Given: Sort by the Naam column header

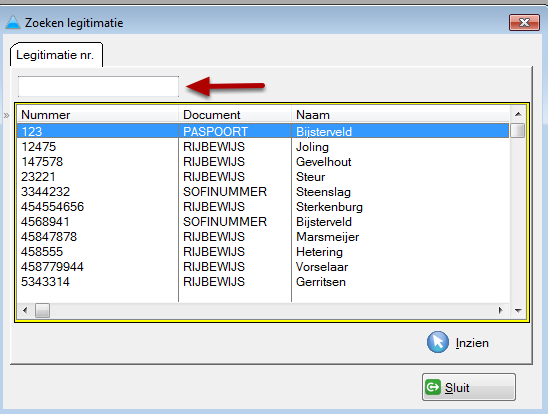Looking at the screenshot, I should coord(401,115).
